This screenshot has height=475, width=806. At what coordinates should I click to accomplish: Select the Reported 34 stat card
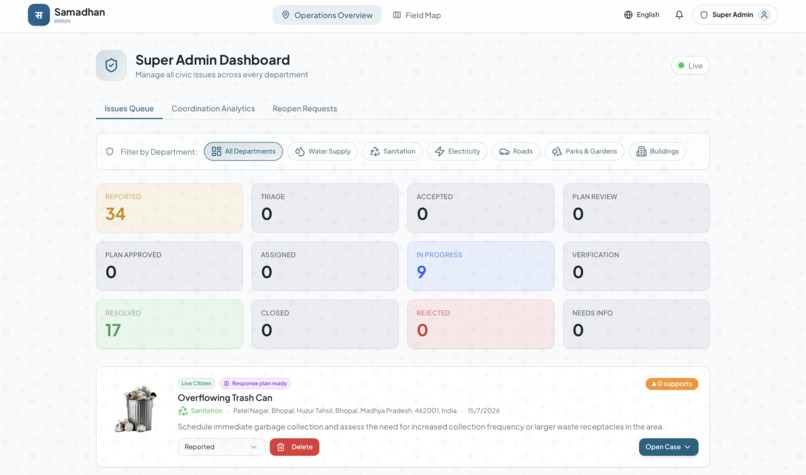tap(170, 208)
